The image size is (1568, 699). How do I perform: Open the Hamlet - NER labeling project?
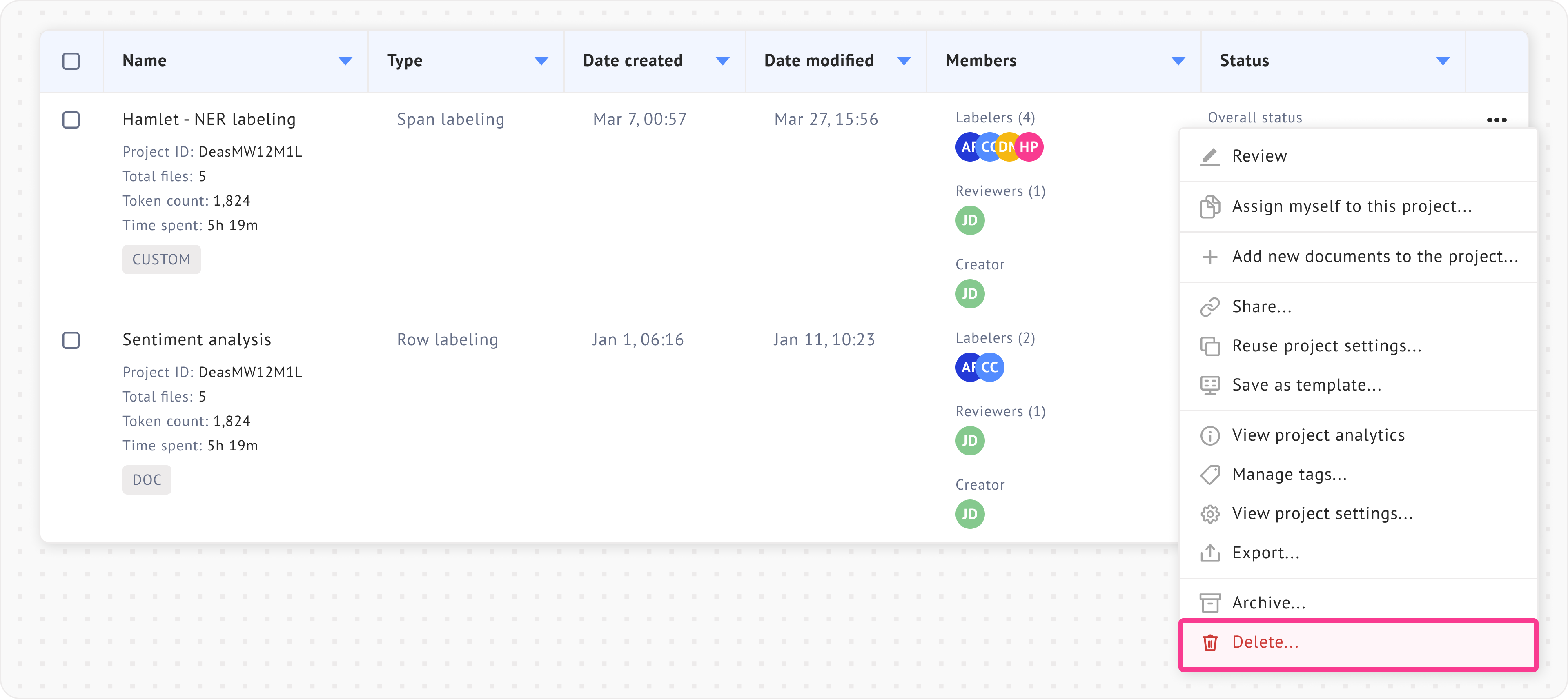pyautogui.click(x=209, y=119)
